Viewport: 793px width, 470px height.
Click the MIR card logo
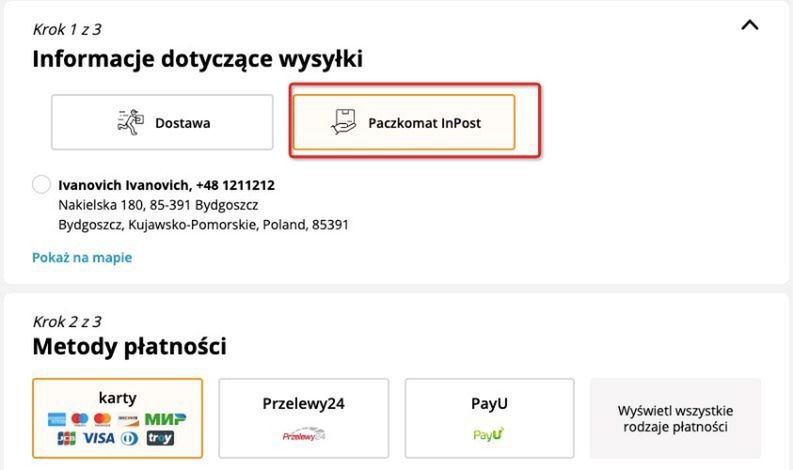165,419
